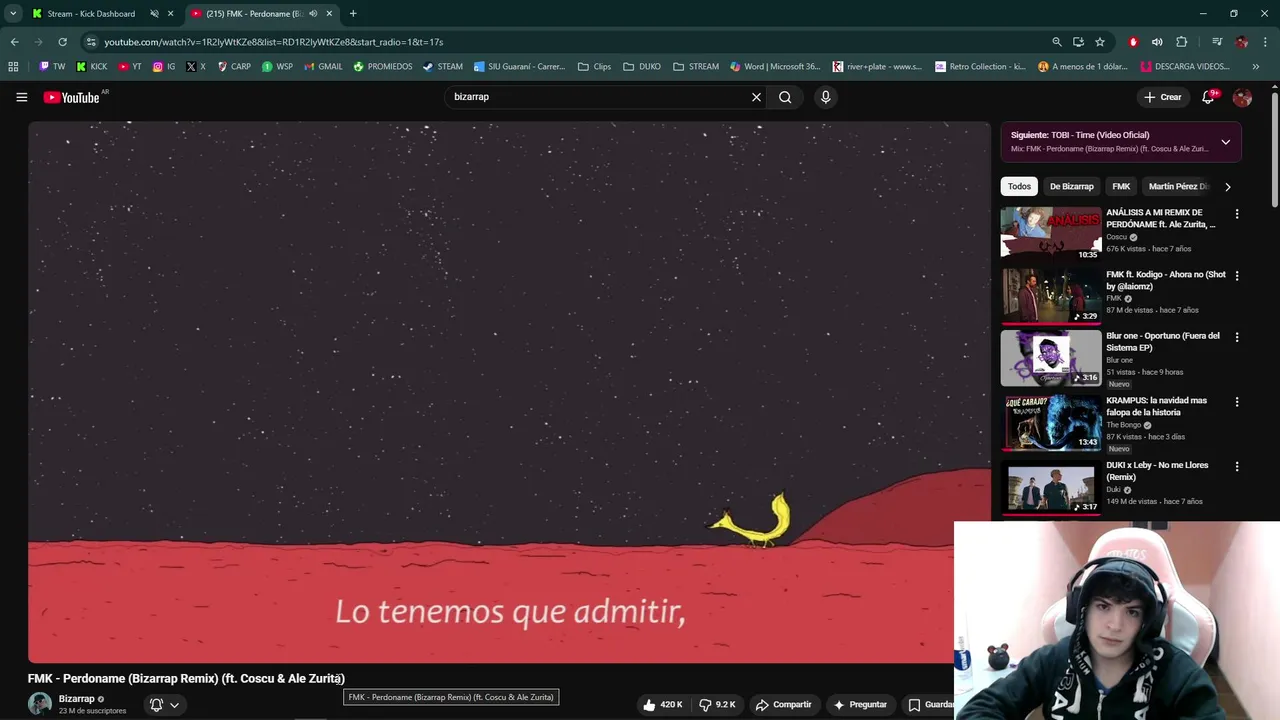View site information icon in address bar
The height and width of the screenshot is (720, 1280).
coord(91,42)
